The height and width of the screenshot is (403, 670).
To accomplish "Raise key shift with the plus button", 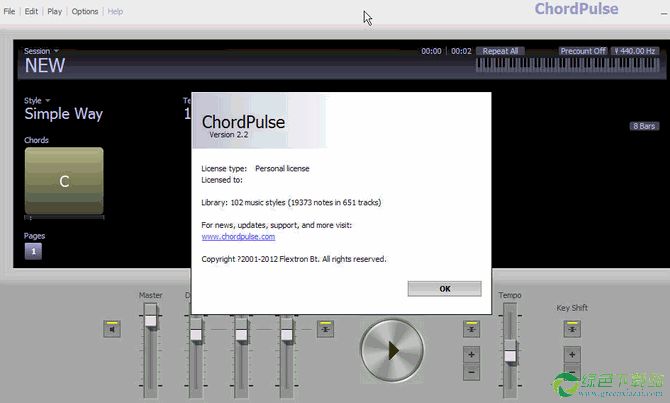I will coord(572,354).
